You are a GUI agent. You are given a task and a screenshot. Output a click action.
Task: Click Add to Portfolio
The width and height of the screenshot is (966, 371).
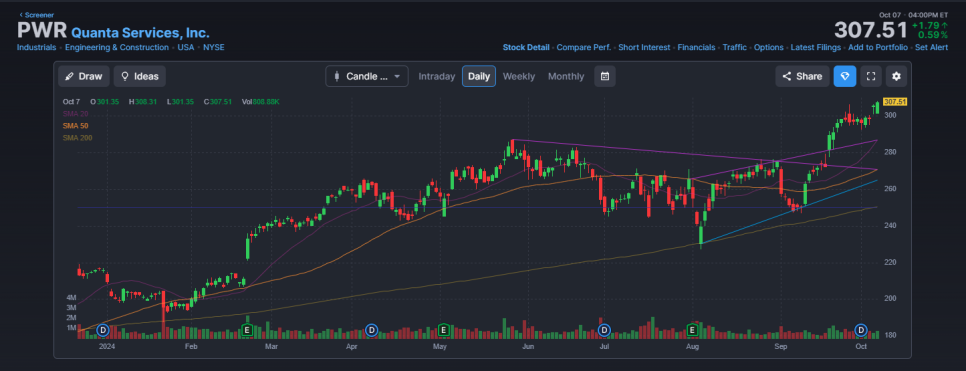(x=877, y=47)
